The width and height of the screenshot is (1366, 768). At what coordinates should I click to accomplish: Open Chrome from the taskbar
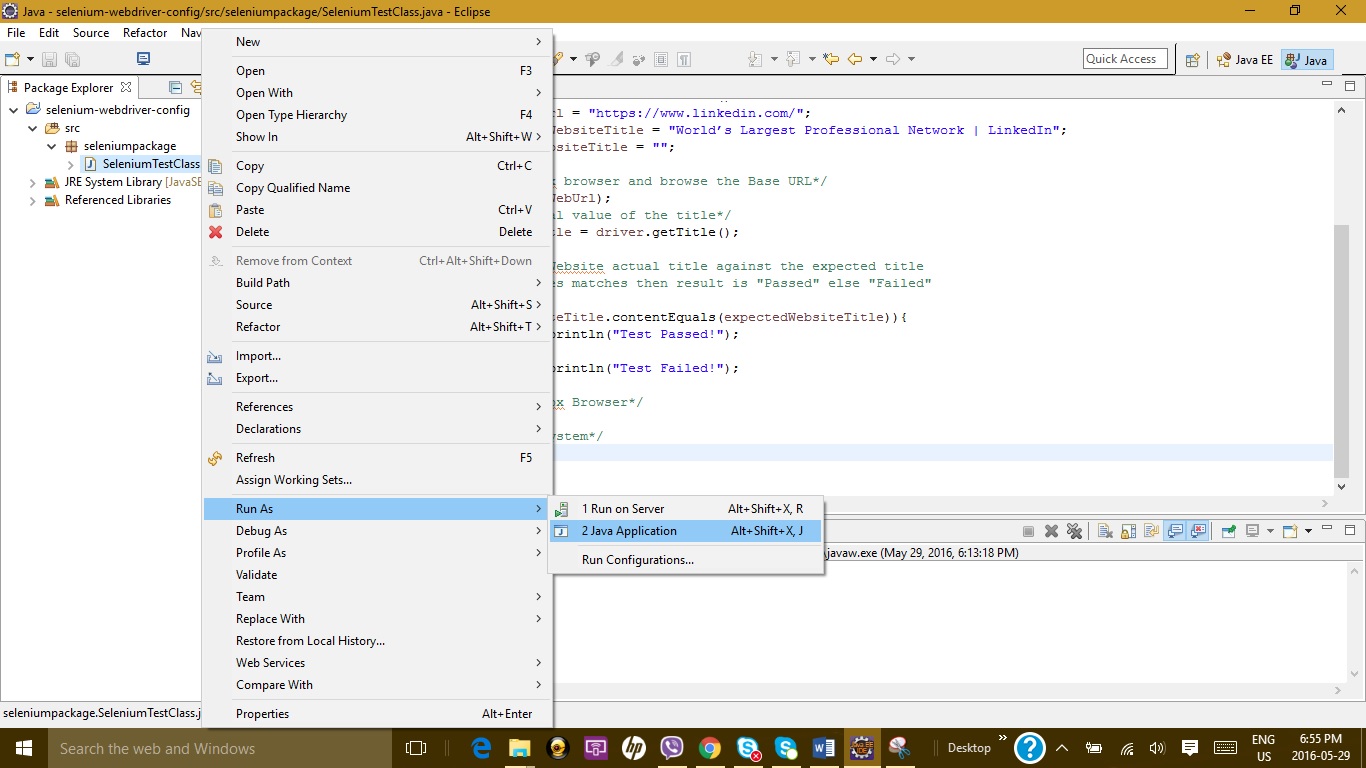[710, 748]
